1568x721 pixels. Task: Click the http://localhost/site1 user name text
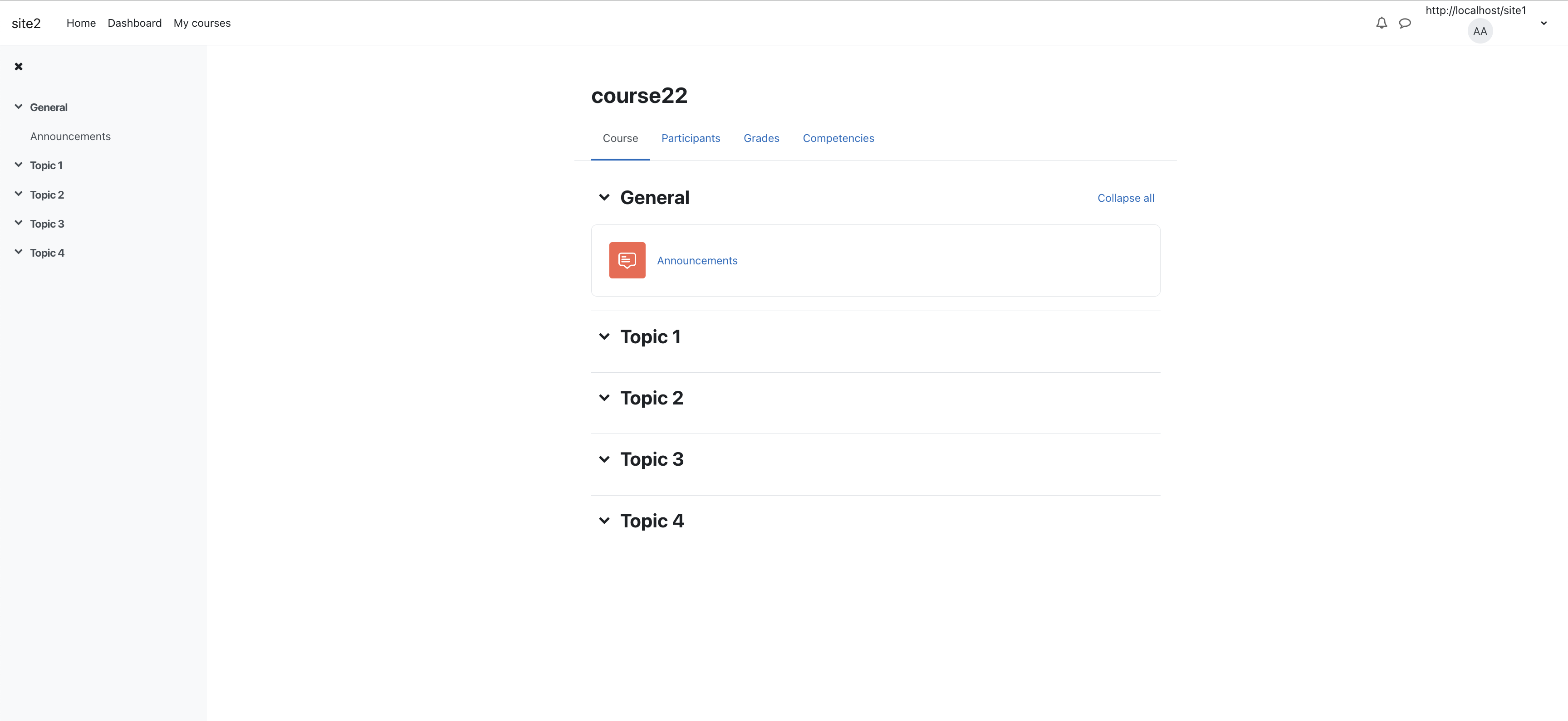(x=1475, y=10)
